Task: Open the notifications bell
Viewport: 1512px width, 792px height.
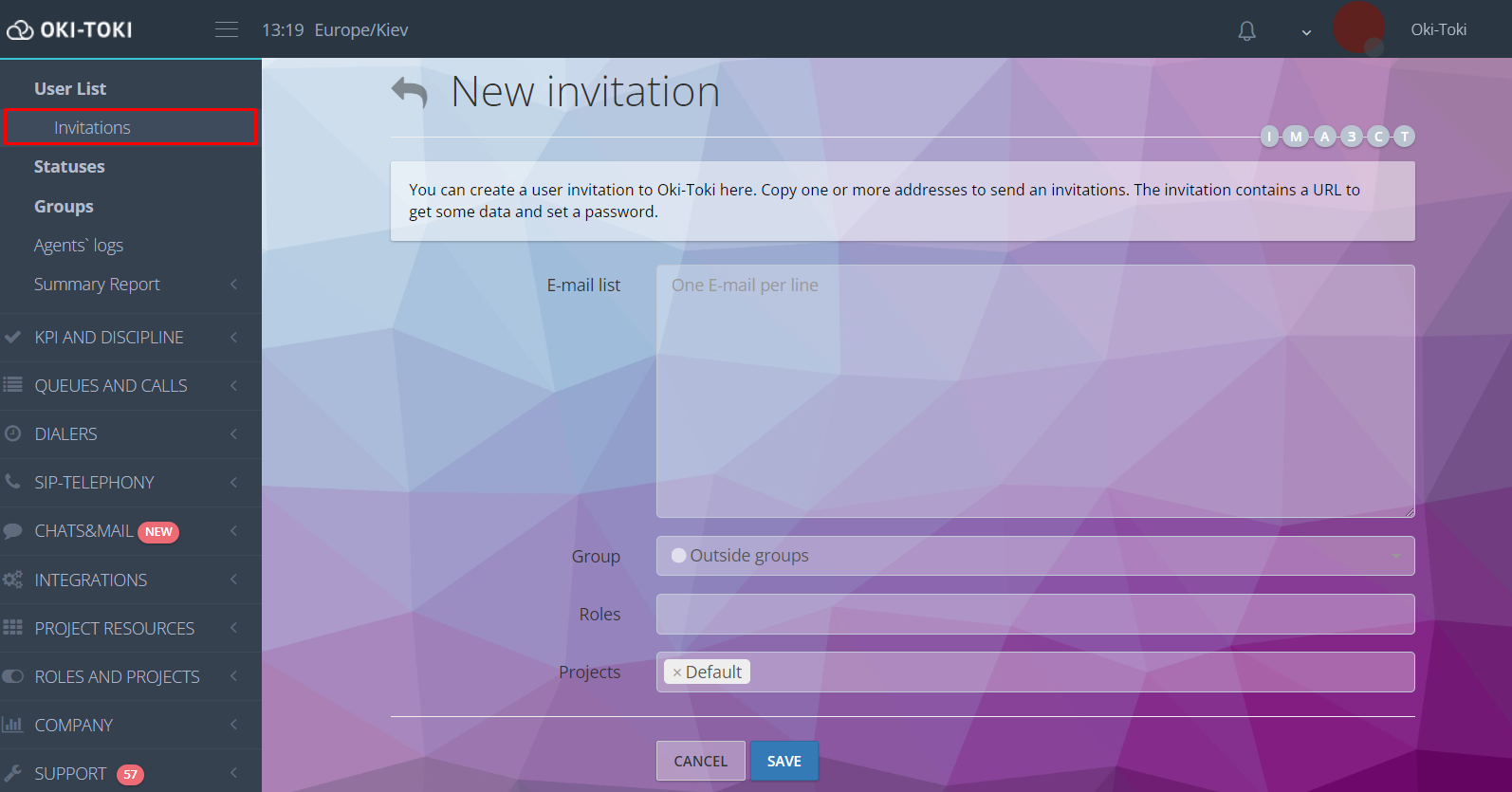Action: 1246,31
